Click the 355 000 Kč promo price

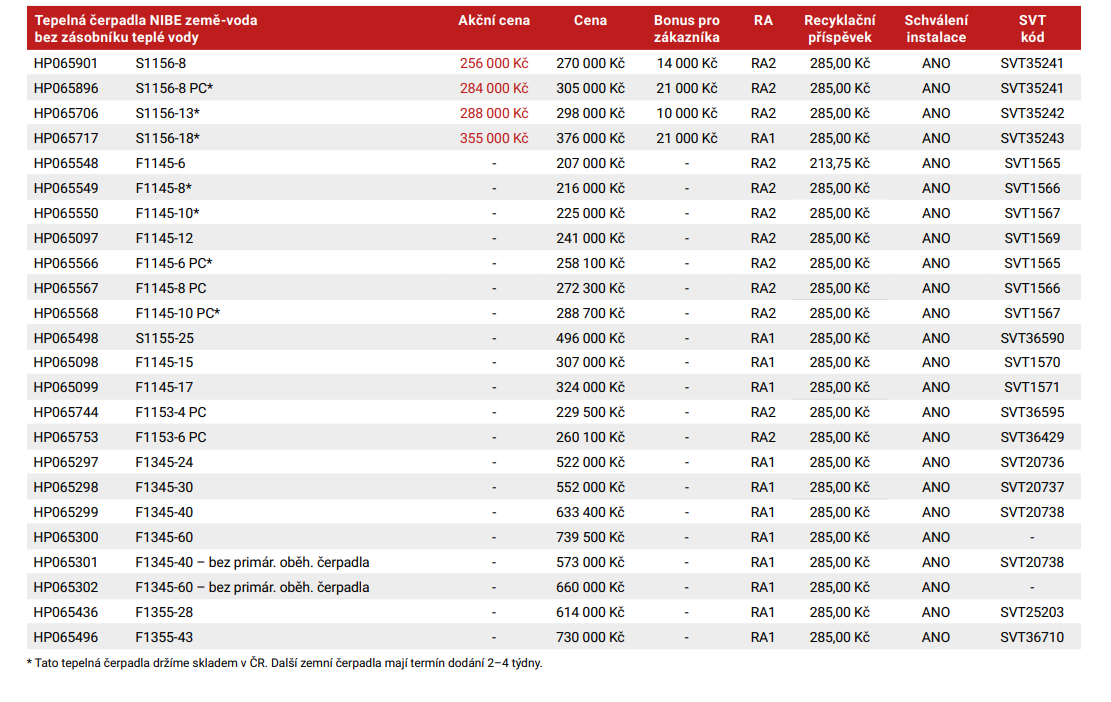[x=494, y=138]
